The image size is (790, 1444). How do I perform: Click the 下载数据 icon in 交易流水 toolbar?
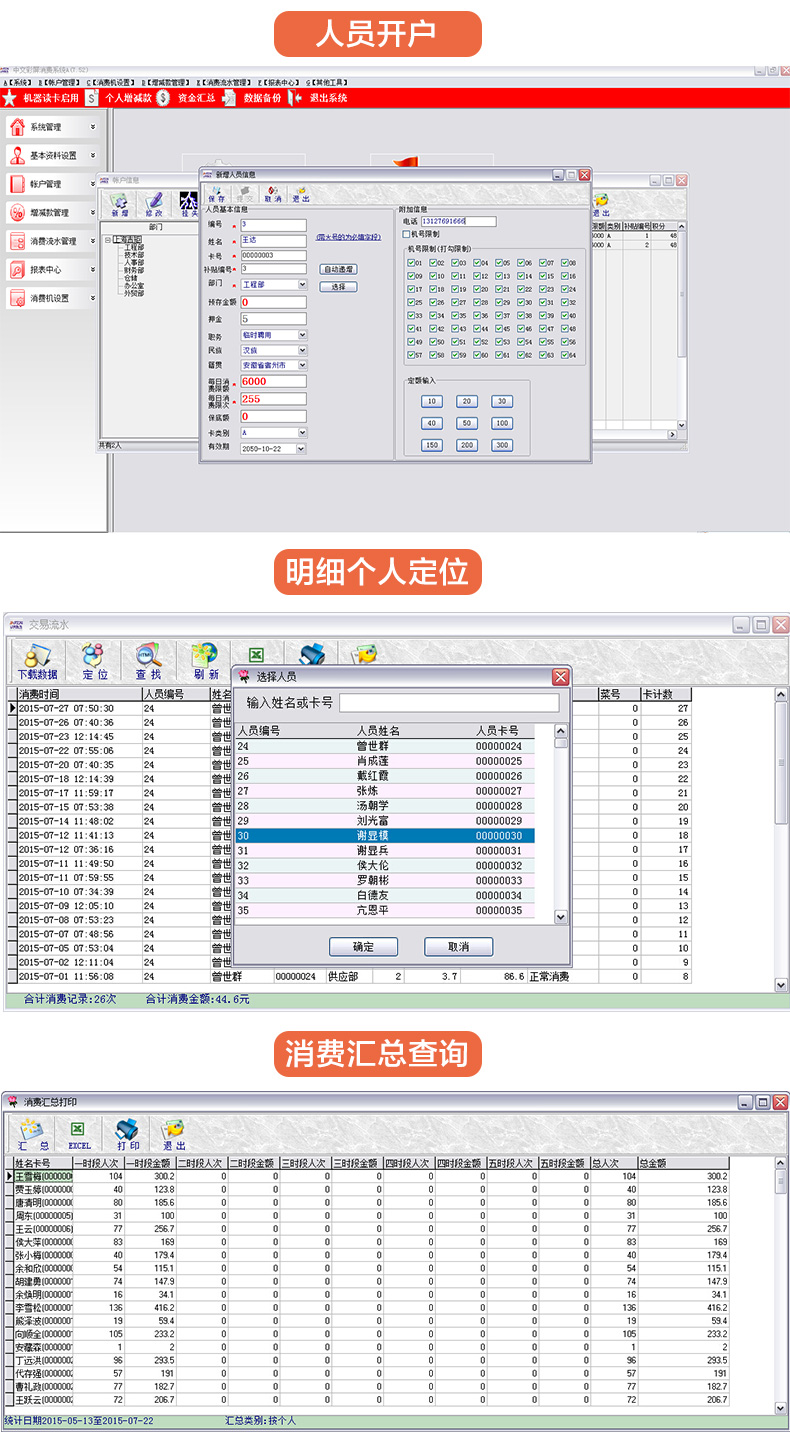(x=37, y=661)
